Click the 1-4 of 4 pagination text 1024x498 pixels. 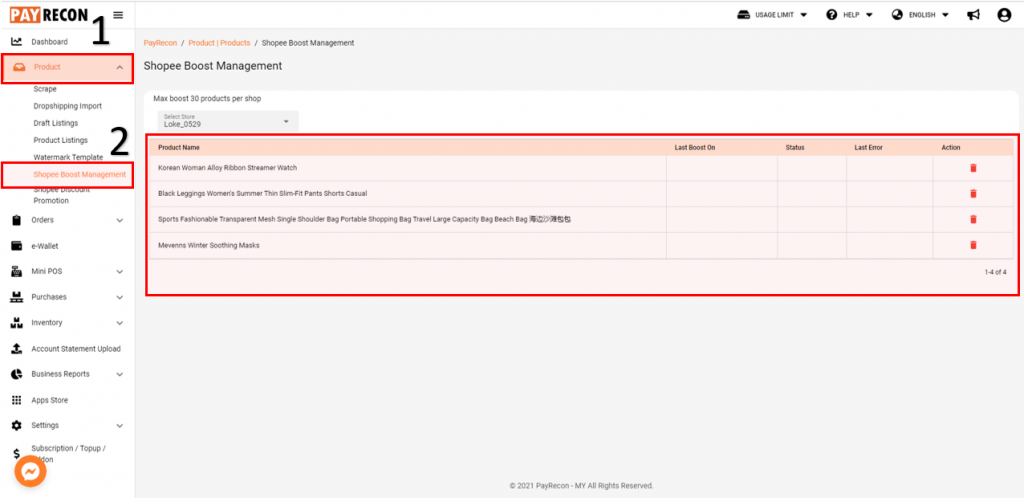(x=995, y=272)
